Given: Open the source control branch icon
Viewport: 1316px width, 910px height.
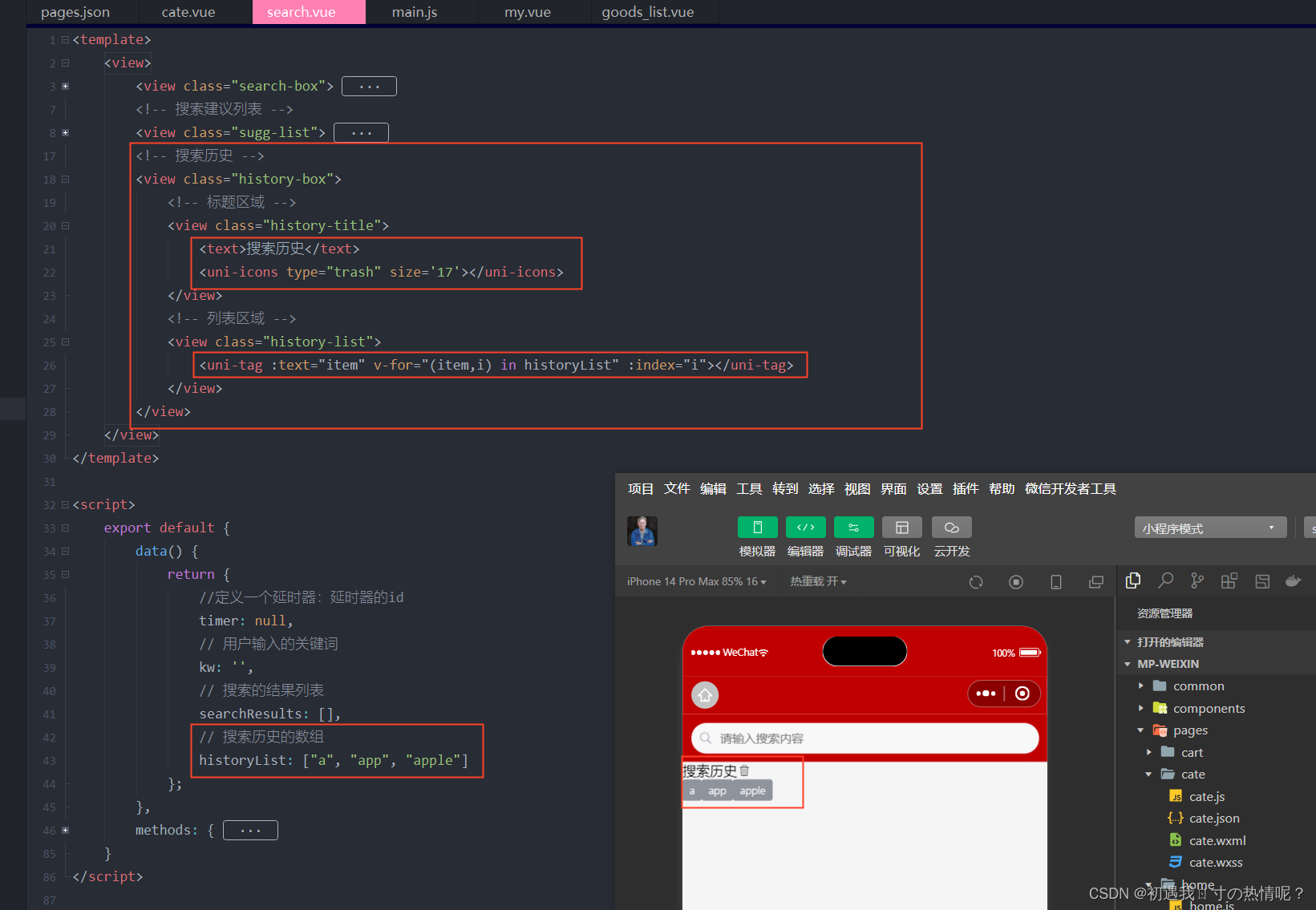Looking at the screenshot, I should [x=1197, y=580].
